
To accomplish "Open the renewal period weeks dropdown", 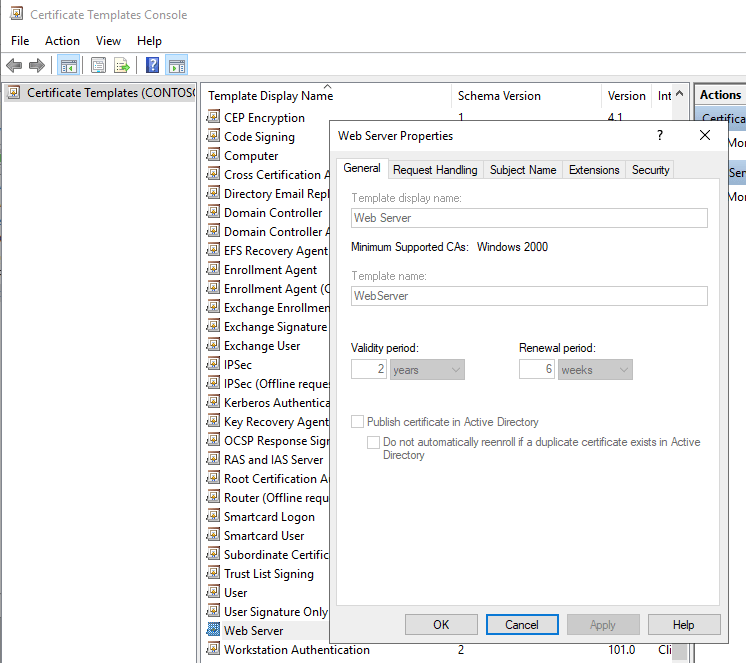I will pos(596,370).
